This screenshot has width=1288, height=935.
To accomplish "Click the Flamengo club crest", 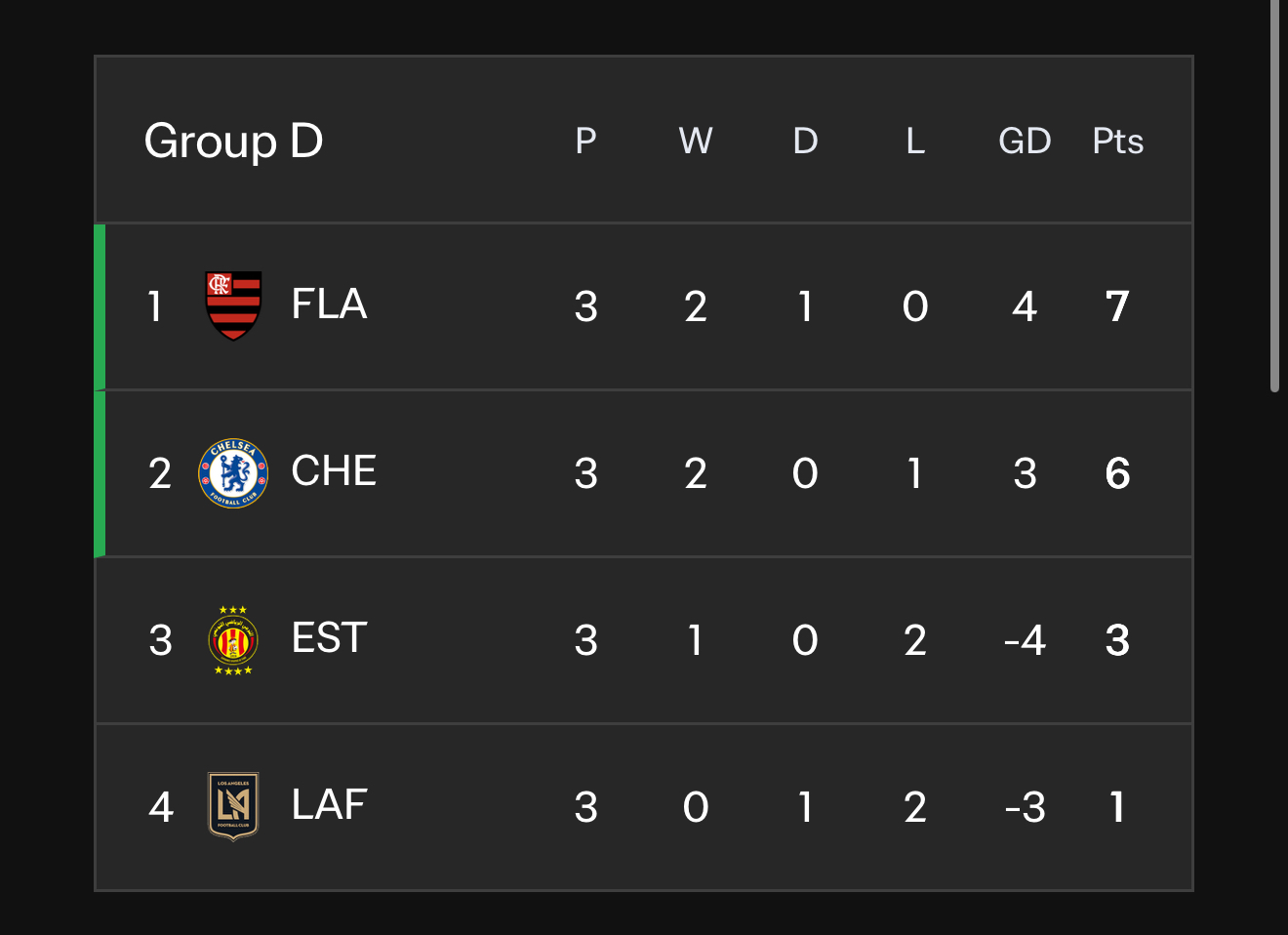I will pyautogui.click(x=233, y=305).
